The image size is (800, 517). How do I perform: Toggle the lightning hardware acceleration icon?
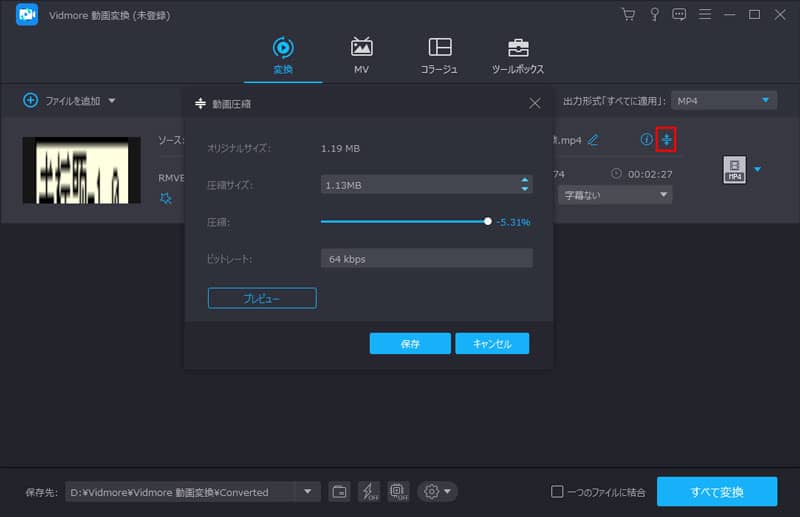point(369,491)
